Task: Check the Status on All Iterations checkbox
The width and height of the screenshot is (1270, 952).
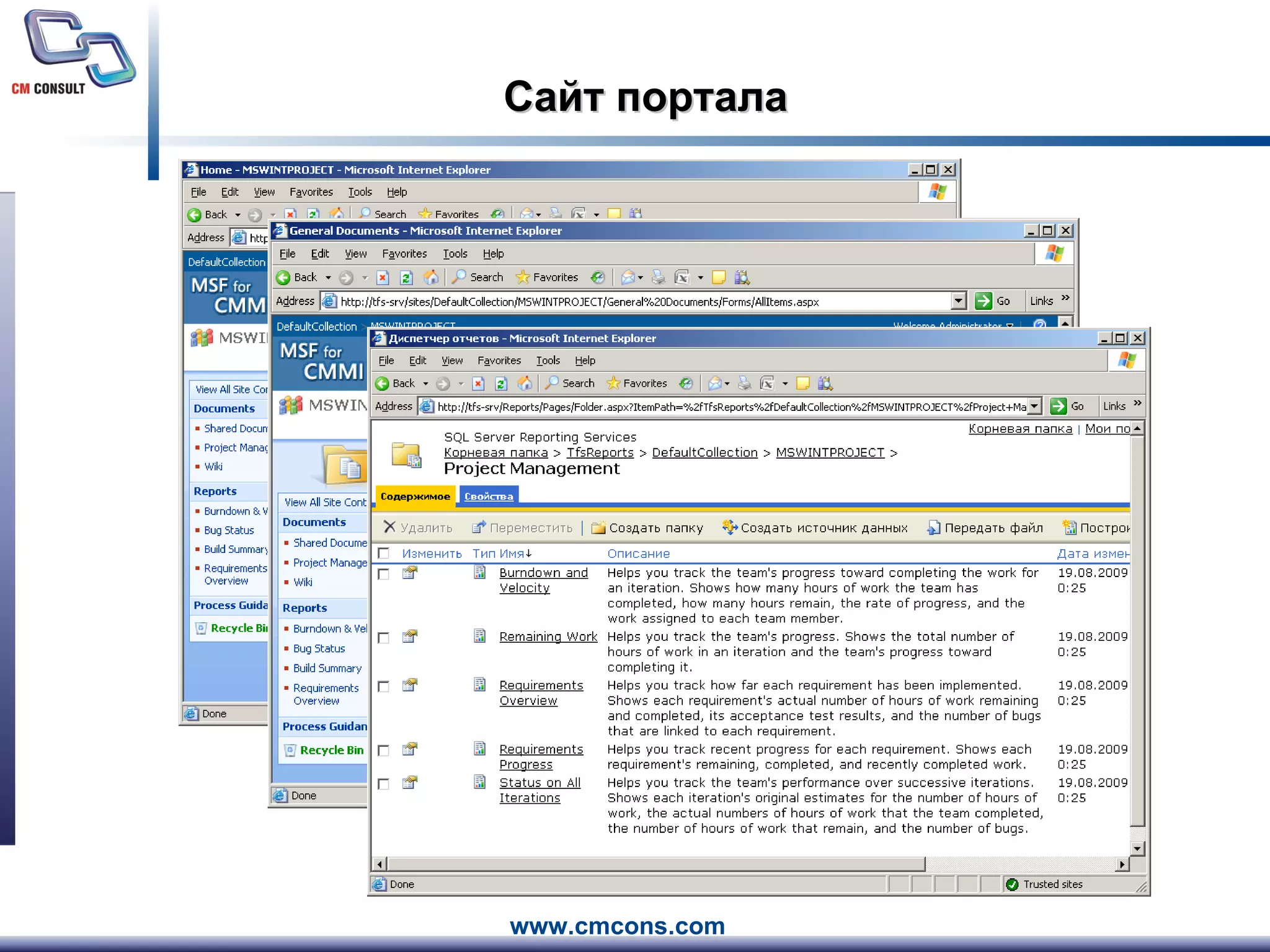Action: [x=384, y=784]
